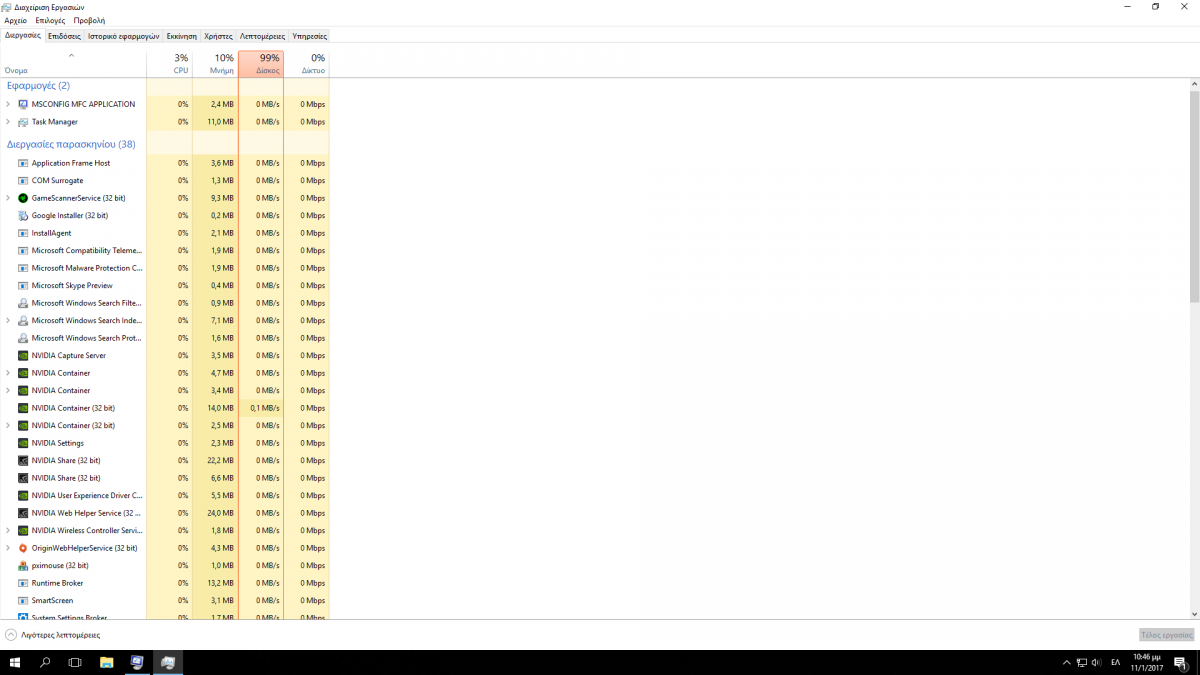Click the process list vertical scrollbar

[1194, 196]
